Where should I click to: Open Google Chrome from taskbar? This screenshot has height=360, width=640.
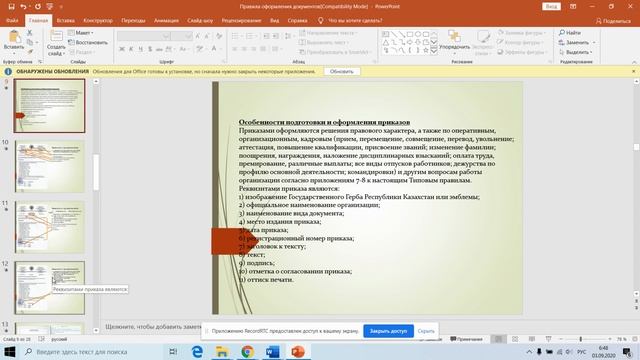click(247, 351)
